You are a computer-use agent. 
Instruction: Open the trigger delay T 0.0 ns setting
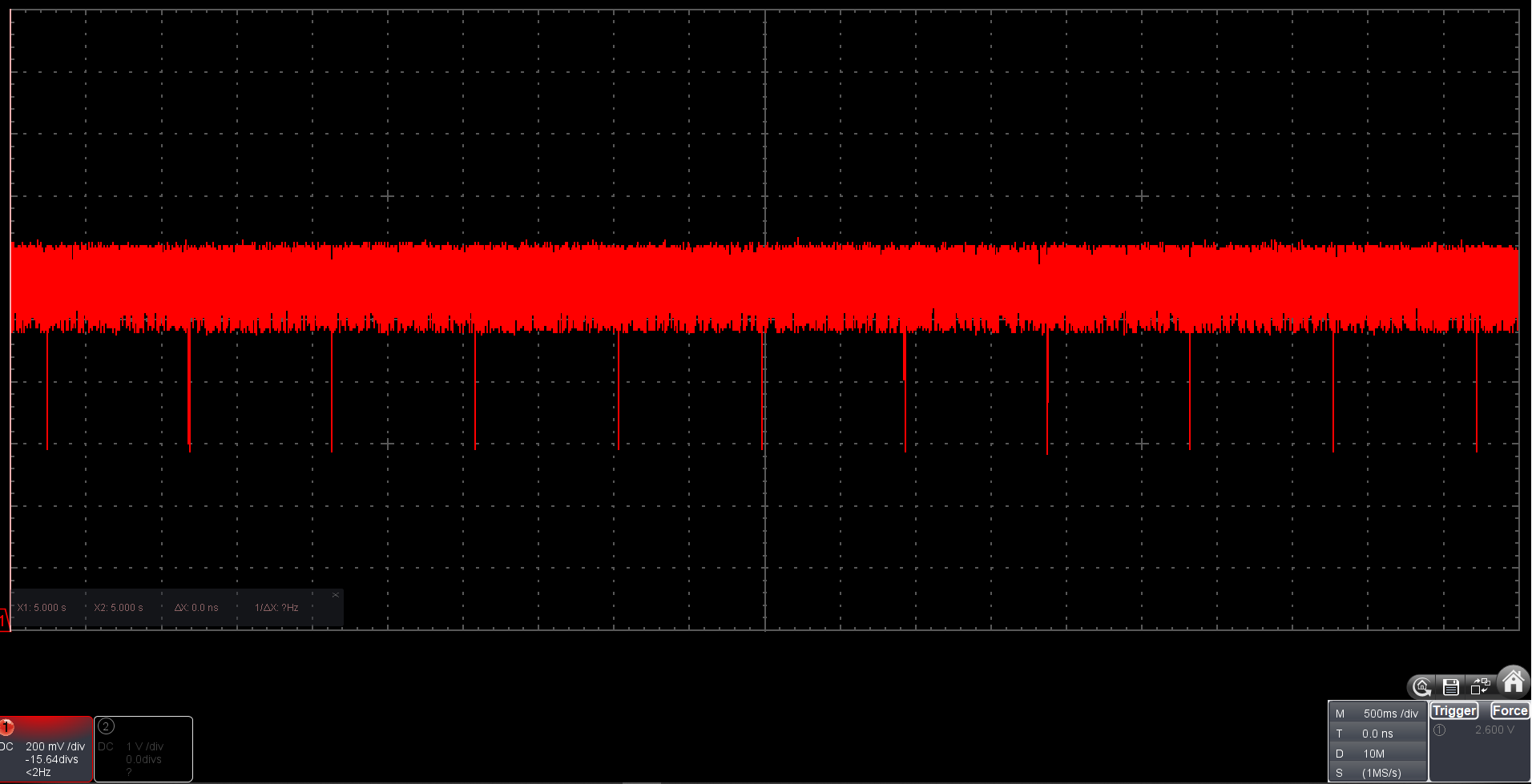tap(1380, 733)
